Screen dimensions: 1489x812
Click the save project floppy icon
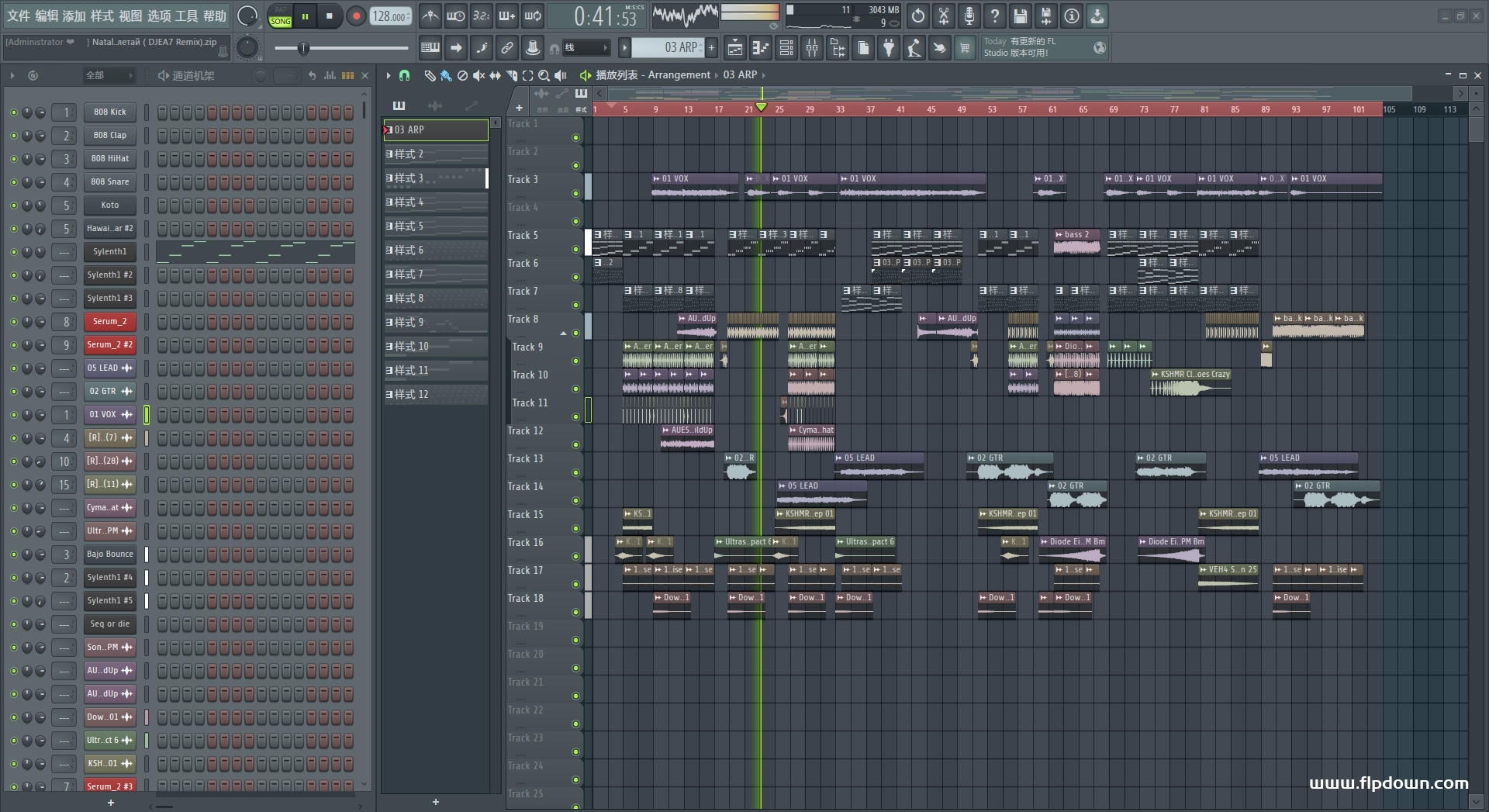click(1020, 16)
